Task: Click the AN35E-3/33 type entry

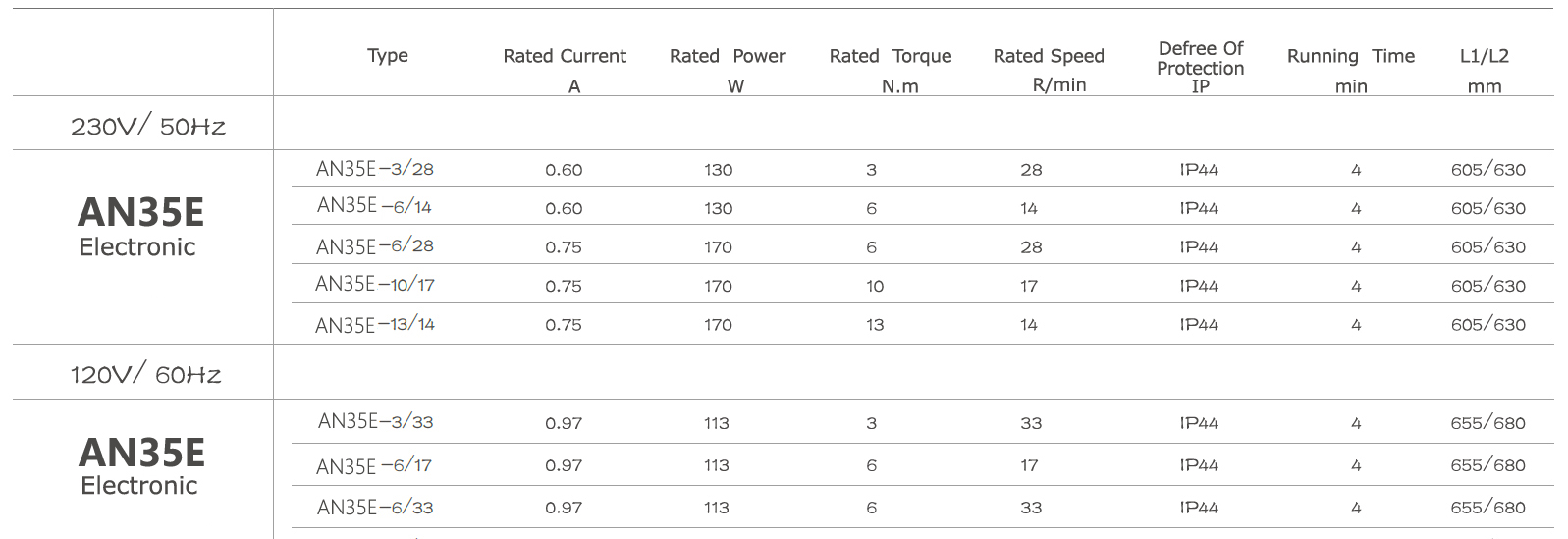Action: [376, 422]
